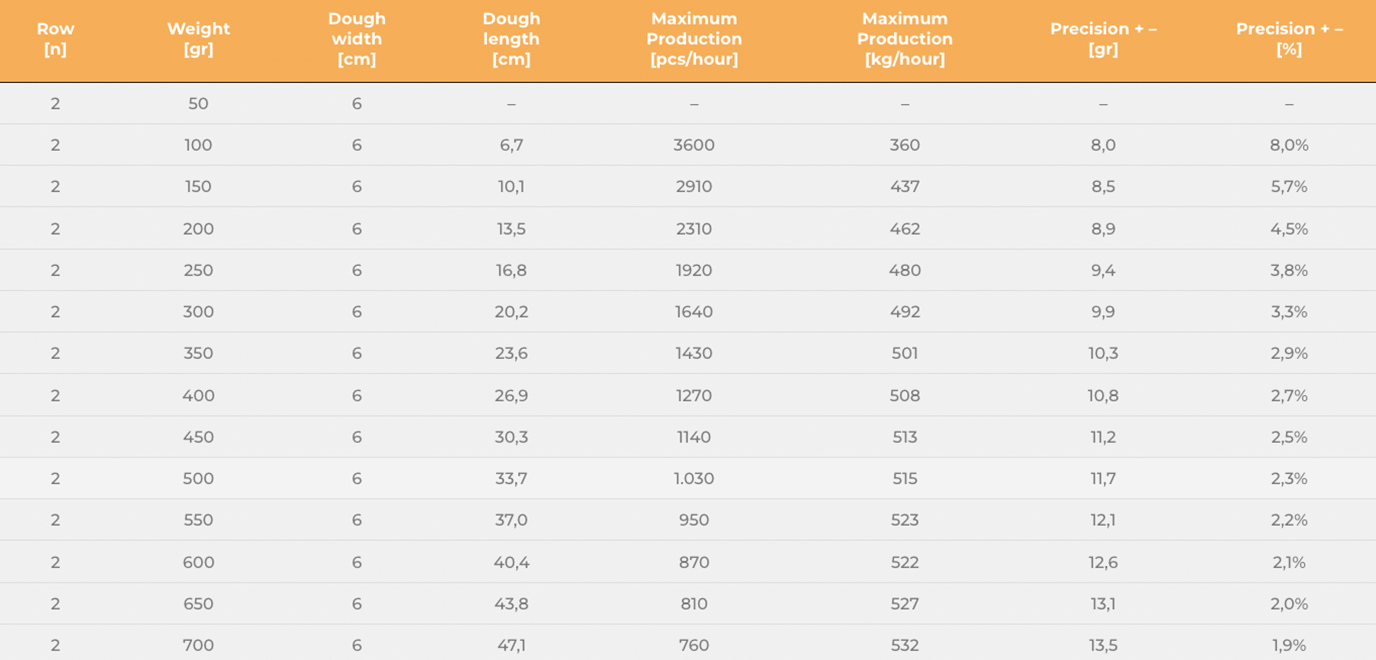
Task: Click the dough length 26,9 cell
Action: click(511, 396)
